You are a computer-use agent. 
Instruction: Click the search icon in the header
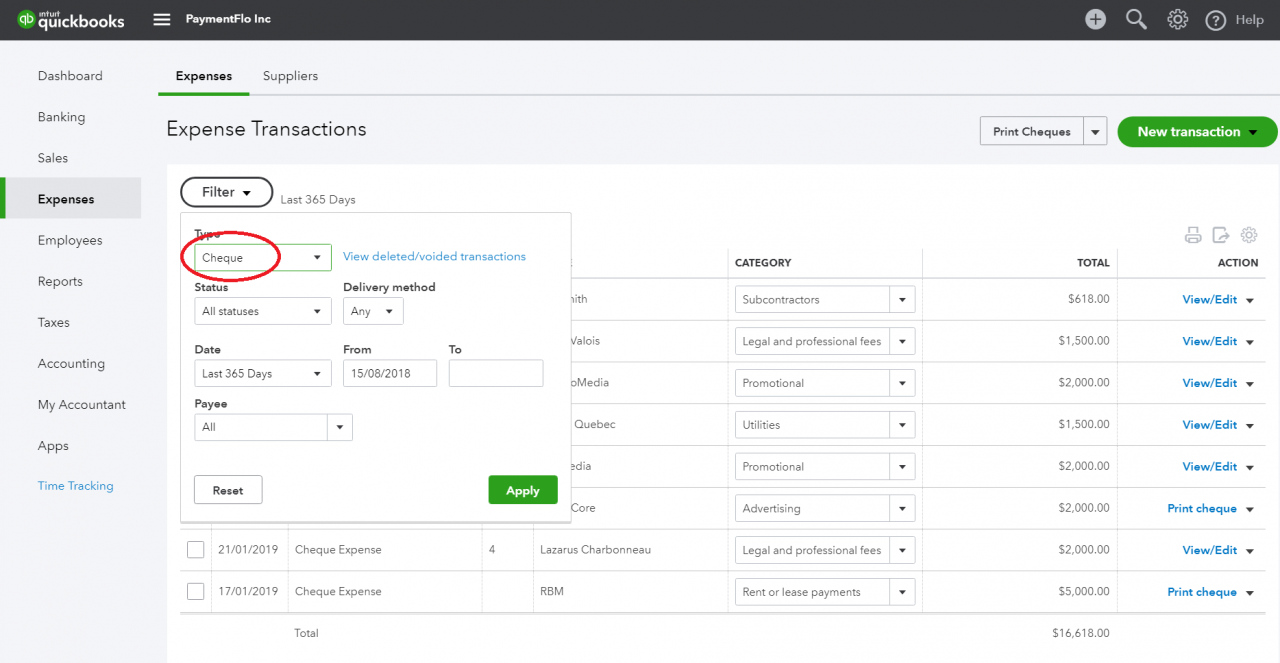pos(1136,18)
